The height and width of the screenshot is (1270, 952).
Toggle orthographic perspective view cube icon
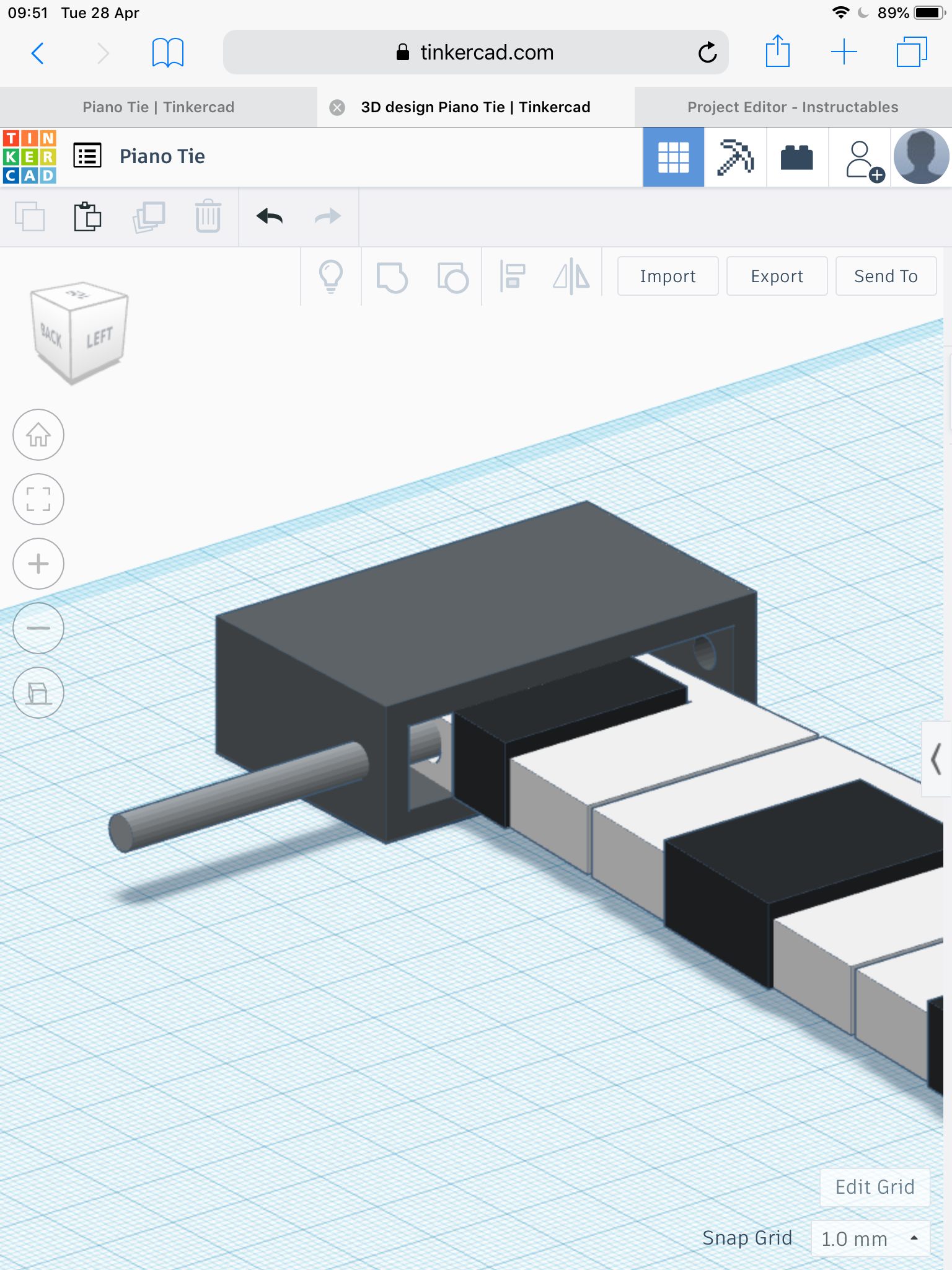(38, 693)
